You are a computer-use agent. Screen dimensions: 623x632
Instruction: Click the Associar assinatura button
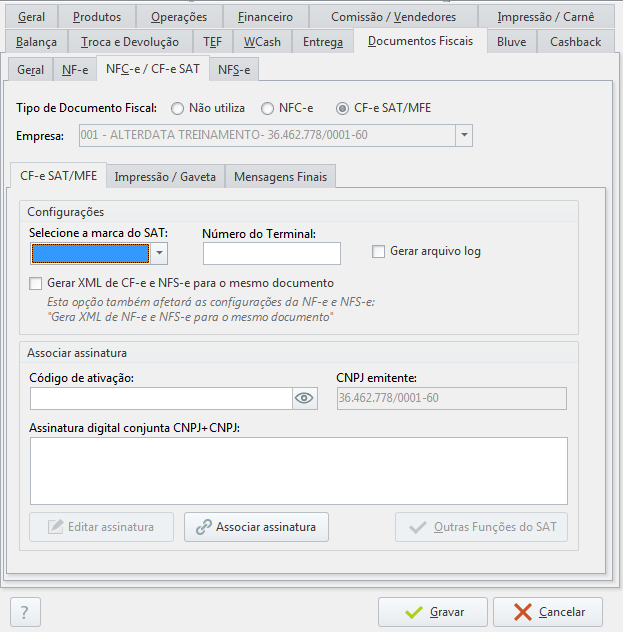click(256, 527)
